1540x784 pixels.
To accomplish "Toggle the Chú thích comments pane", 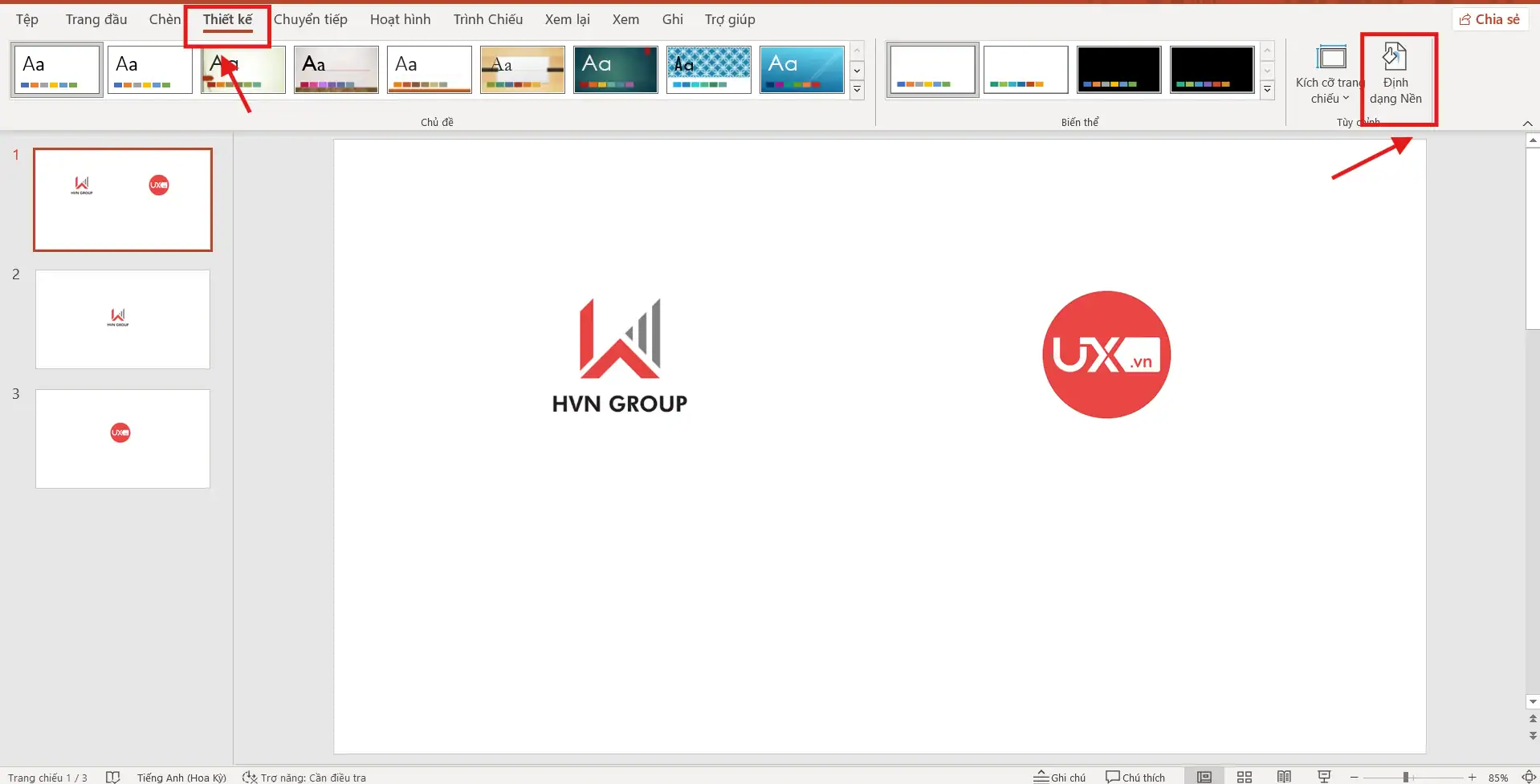I will [1135, 776].
